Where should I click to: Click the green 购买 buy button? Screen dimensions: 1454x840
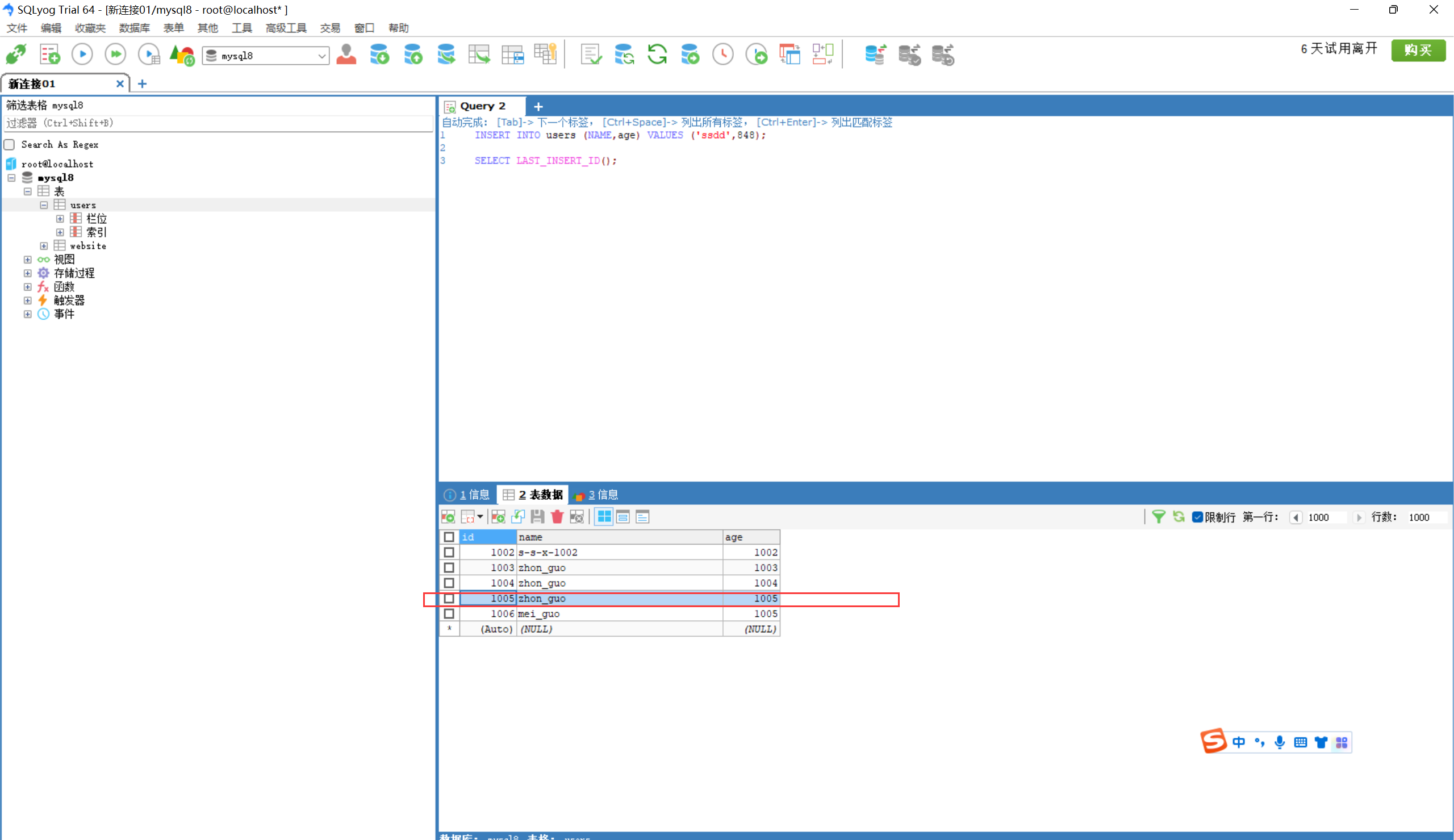click(1418, 50)
